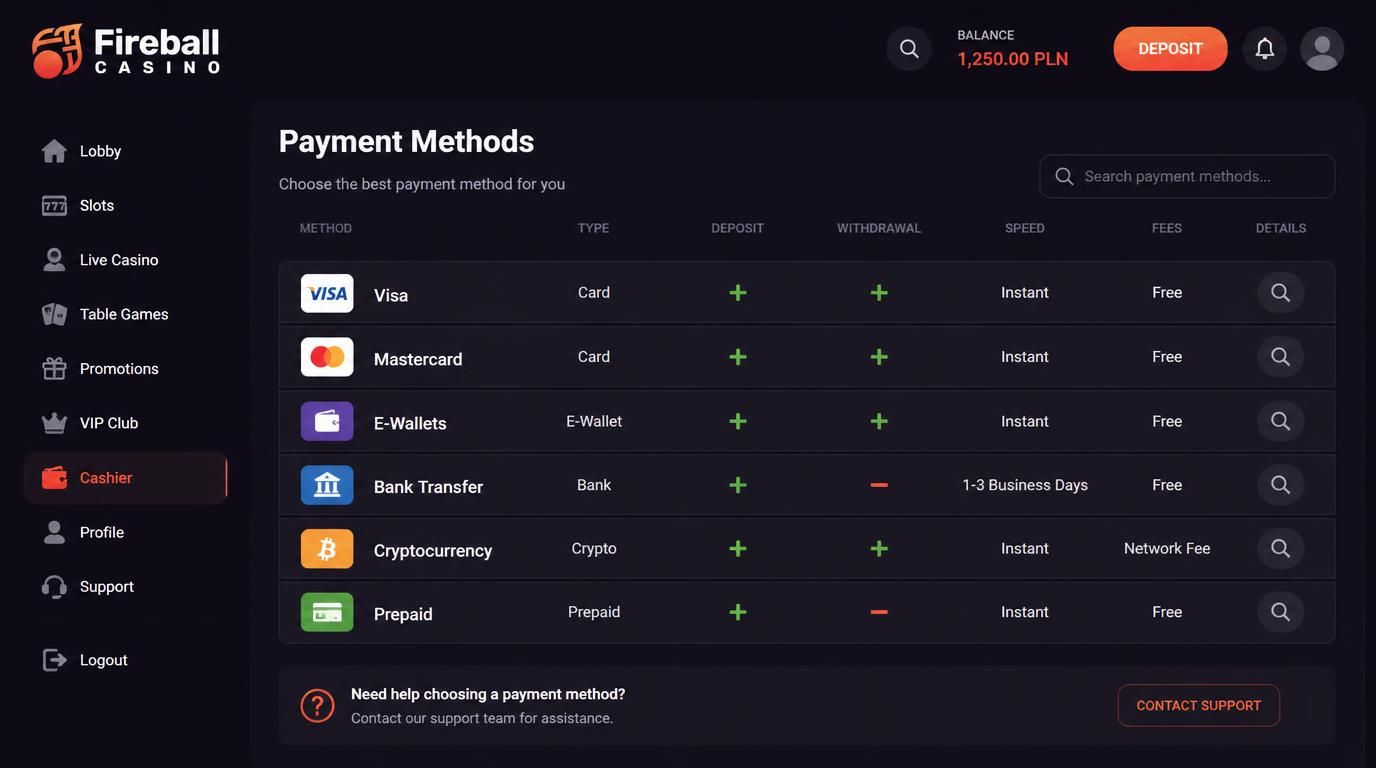Image resolution: width=1376 pixels, height=768 pixels.
Task: Click the Visa card logo
Action: point(327,293)
